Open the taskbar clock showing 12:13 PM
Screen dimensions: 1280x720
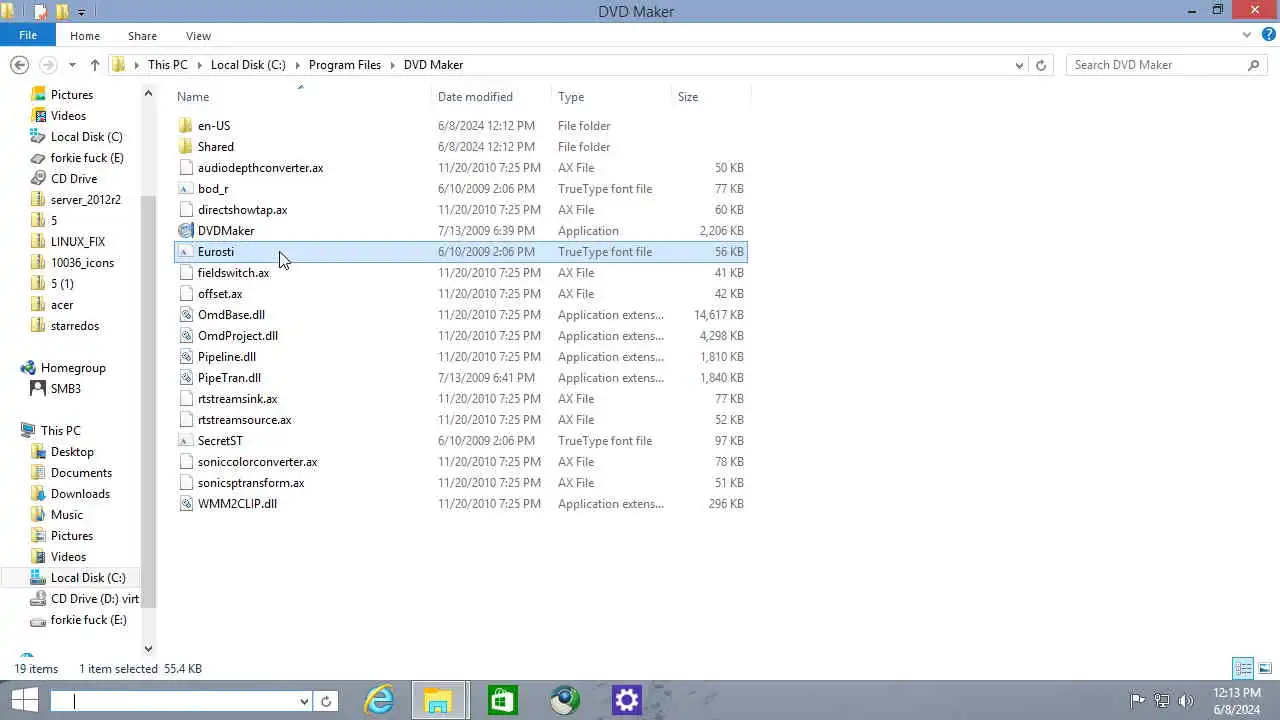point(1236,701)
